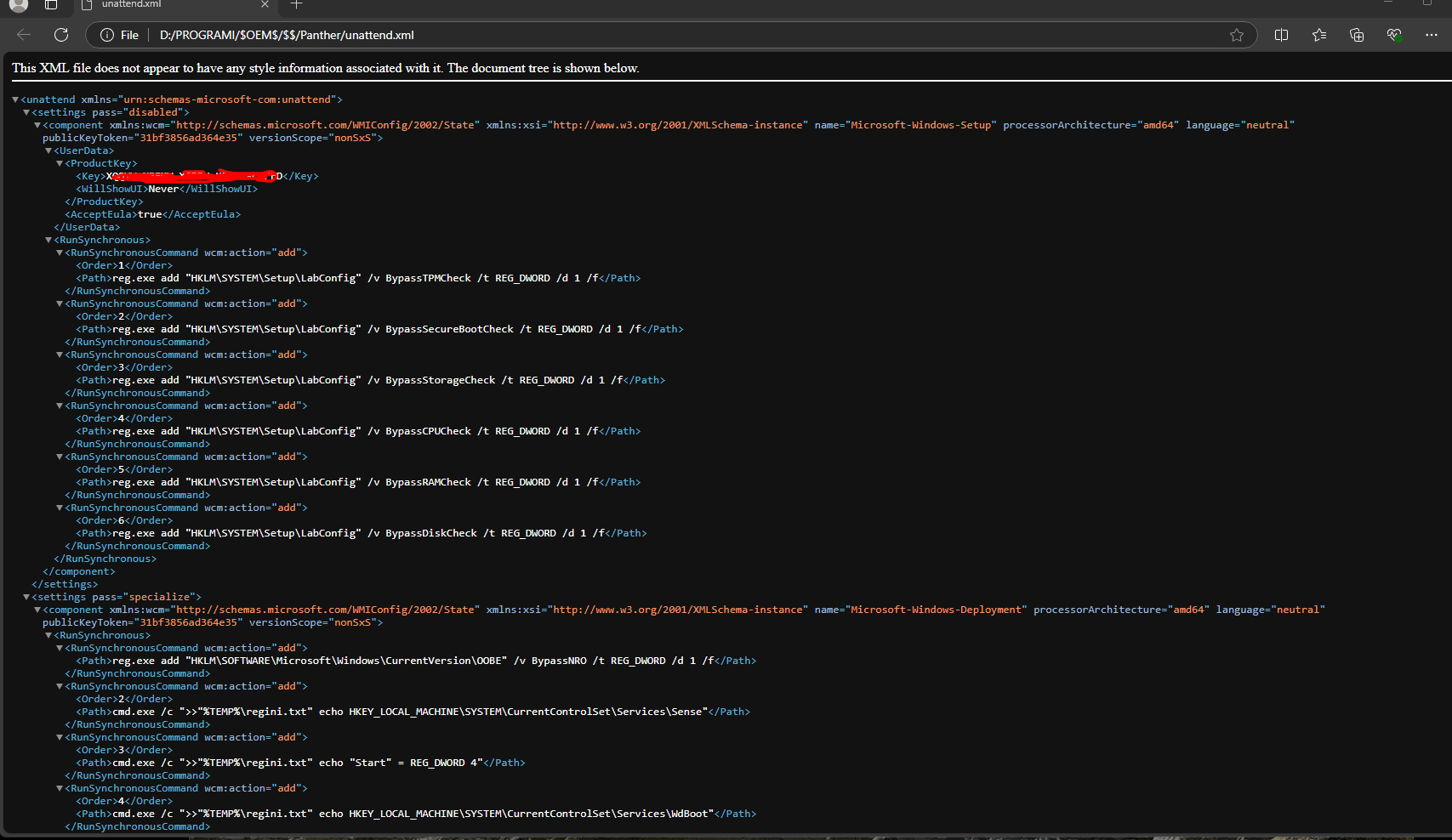Click the BypassStorageCheck reg.exe Path line
This screenshot has height=840, width=1452.
click(371, 380)
